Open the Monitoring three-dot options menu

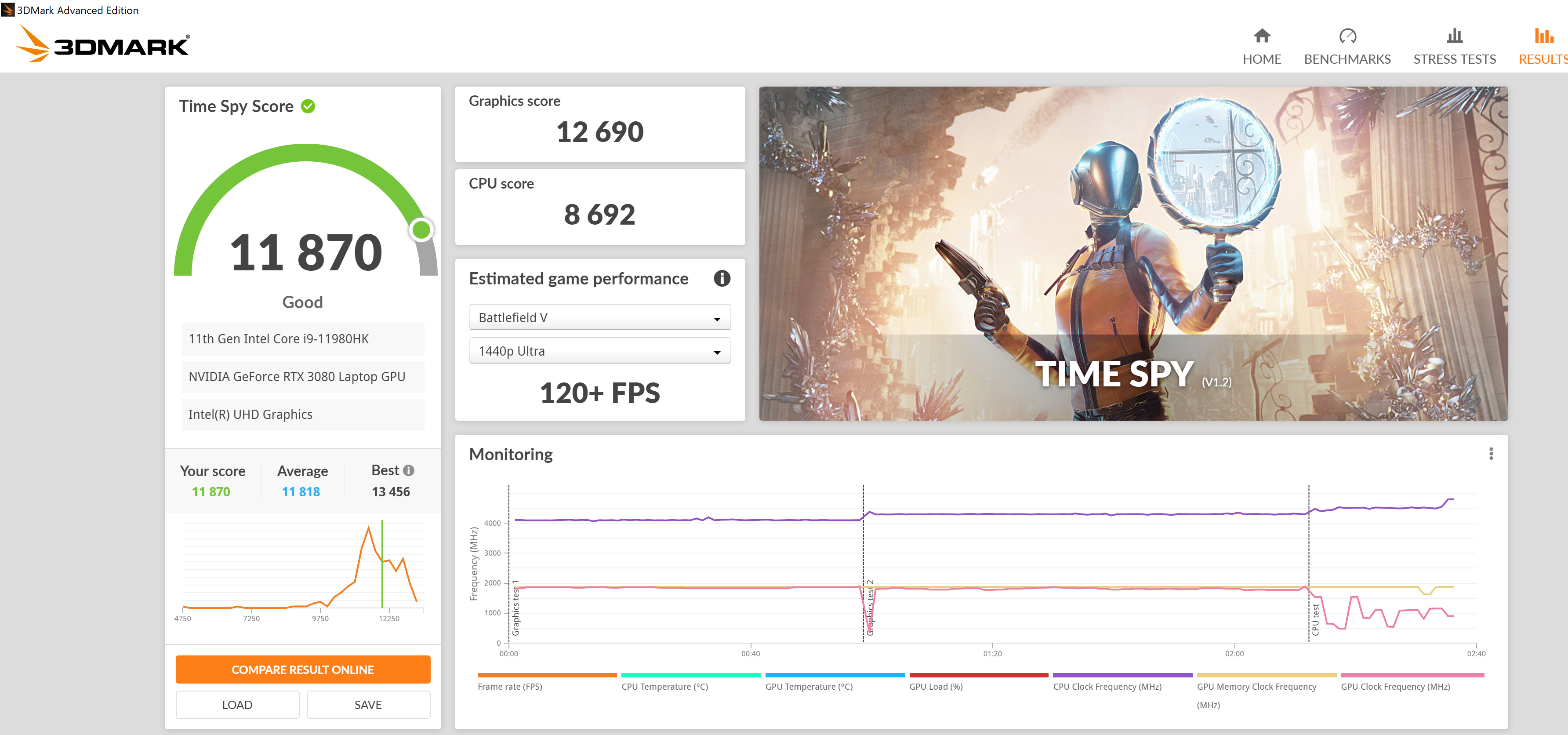(x=1491, y=454)
